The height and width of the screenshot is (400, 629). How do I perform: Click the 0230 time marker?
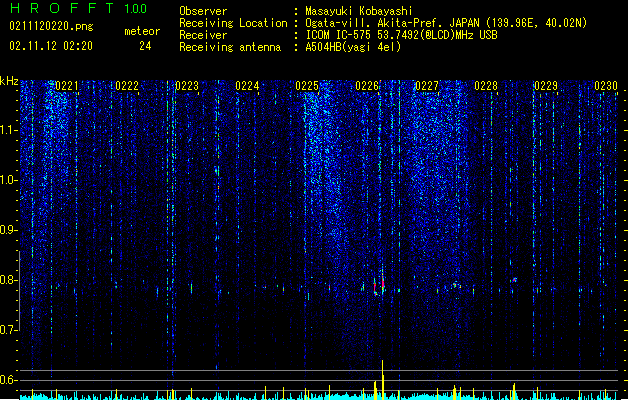[x=606, y=86]
